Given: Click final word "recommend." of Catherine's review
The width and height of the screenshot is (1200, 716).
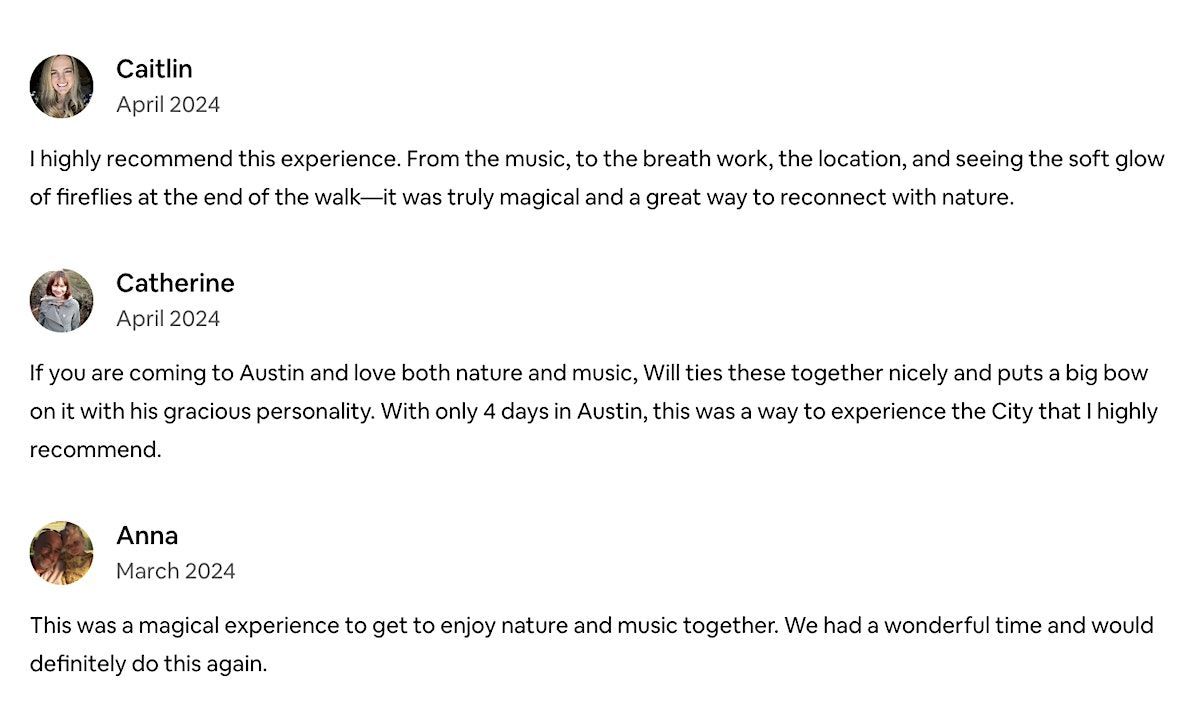Looking at the screenshot, I should click(95, 450).
